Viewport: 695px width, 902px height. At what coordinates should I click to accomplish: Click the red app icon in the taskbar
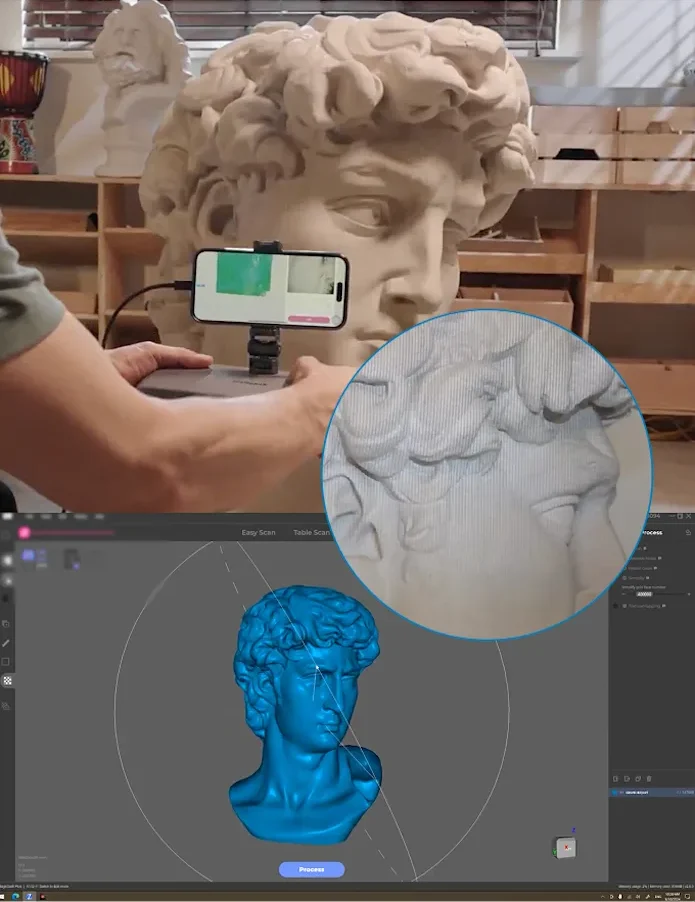click(x=43, y=896)
